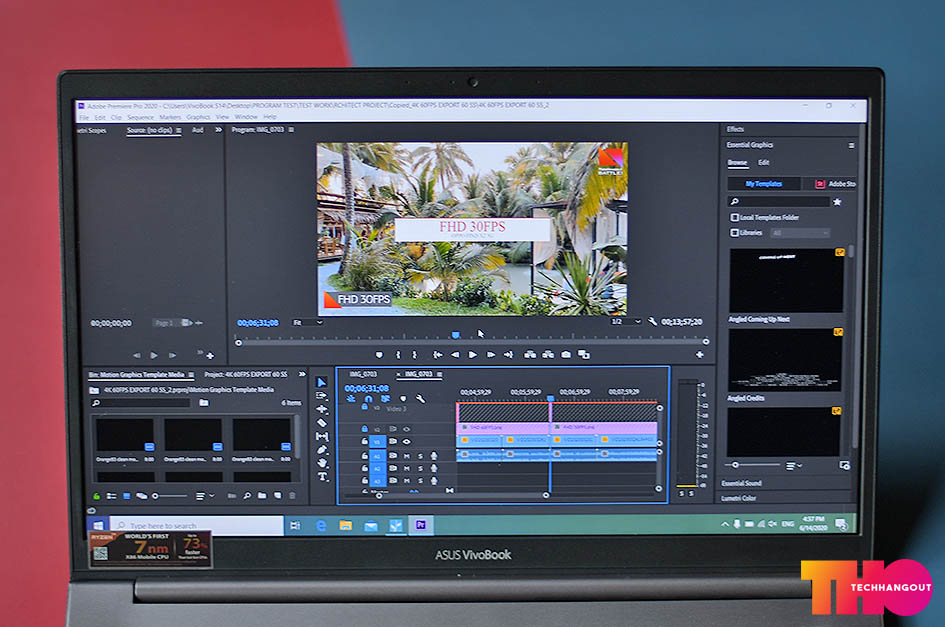Click Add Marker in Program monitor controls
Image resolution: width=945 pixels, height=627 pixels.
379,354
